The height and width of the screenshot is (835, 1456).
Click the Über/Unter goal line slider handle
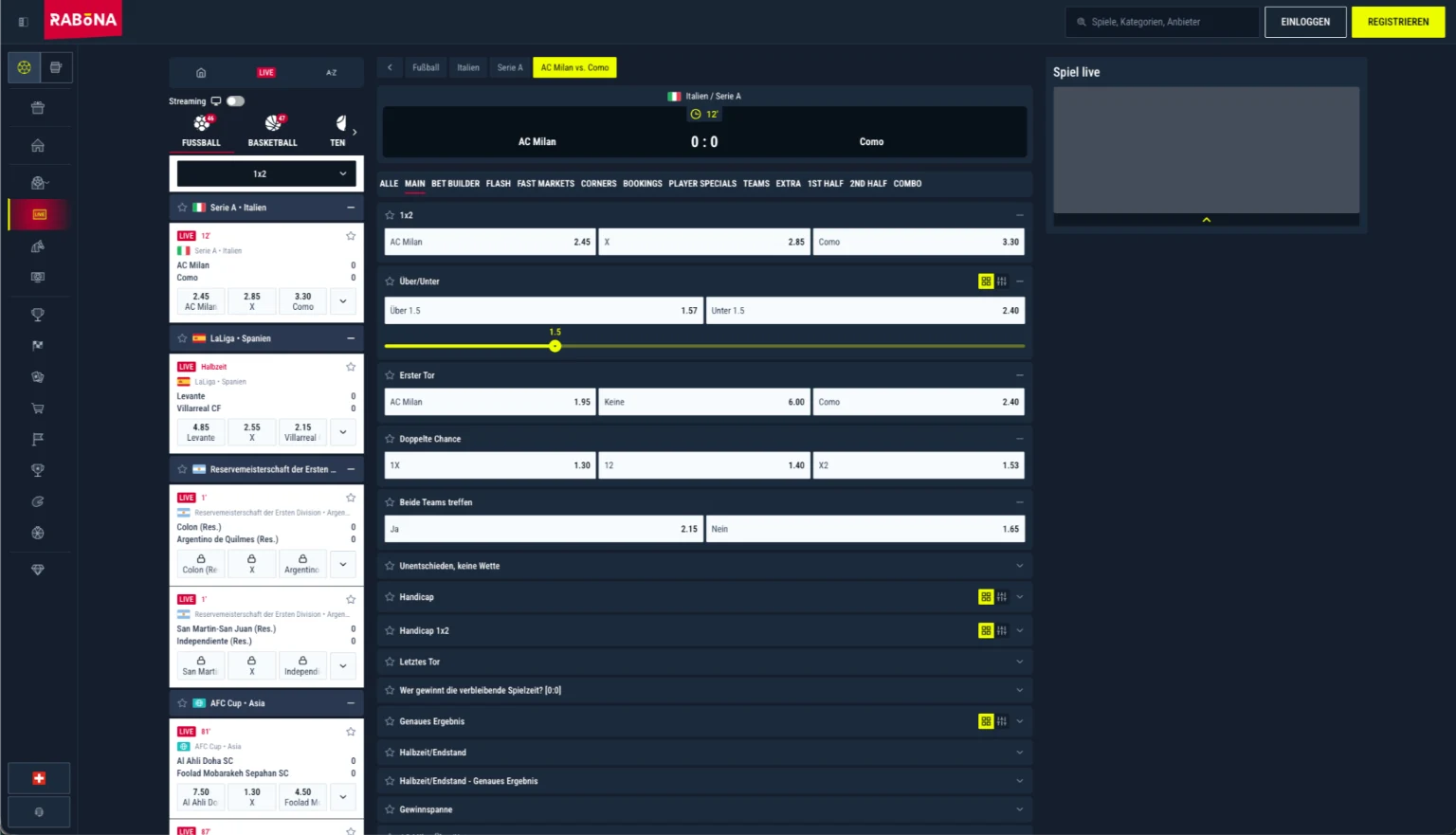(555, 346)
